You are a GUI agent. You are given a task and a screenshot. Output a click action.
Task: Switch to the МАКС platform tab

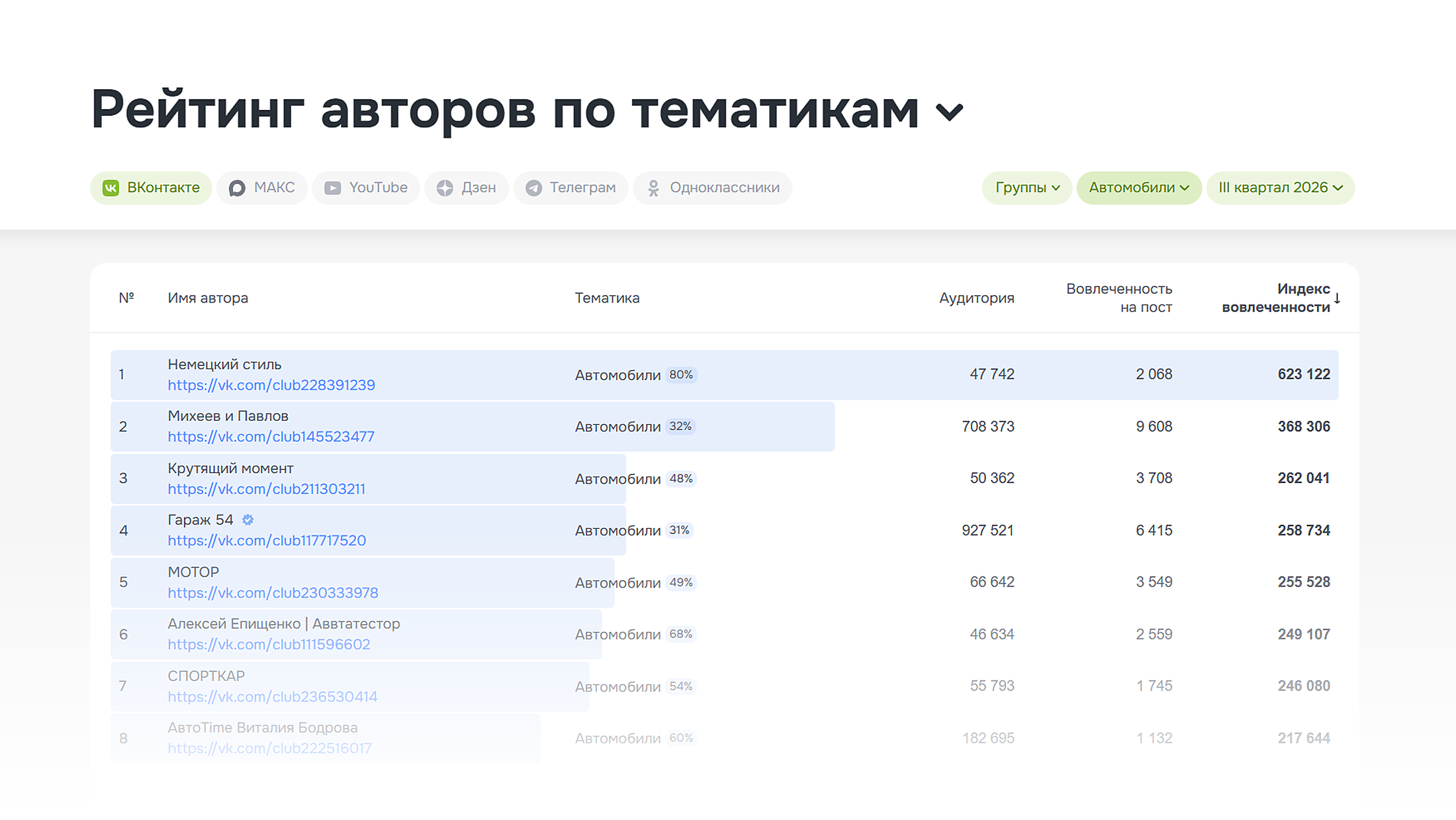pos(261,188)
